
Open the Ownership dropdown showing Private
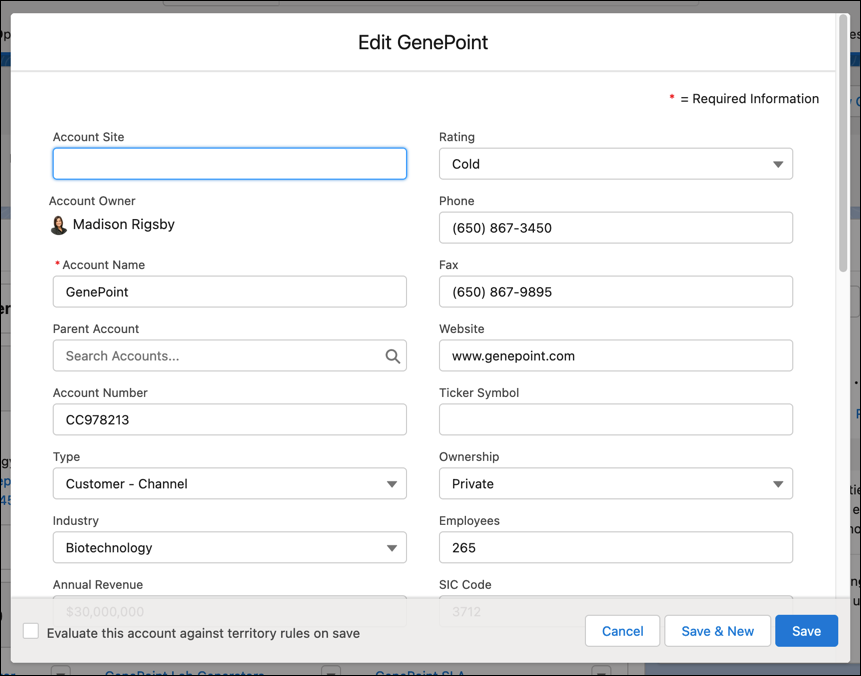[616, 483]
